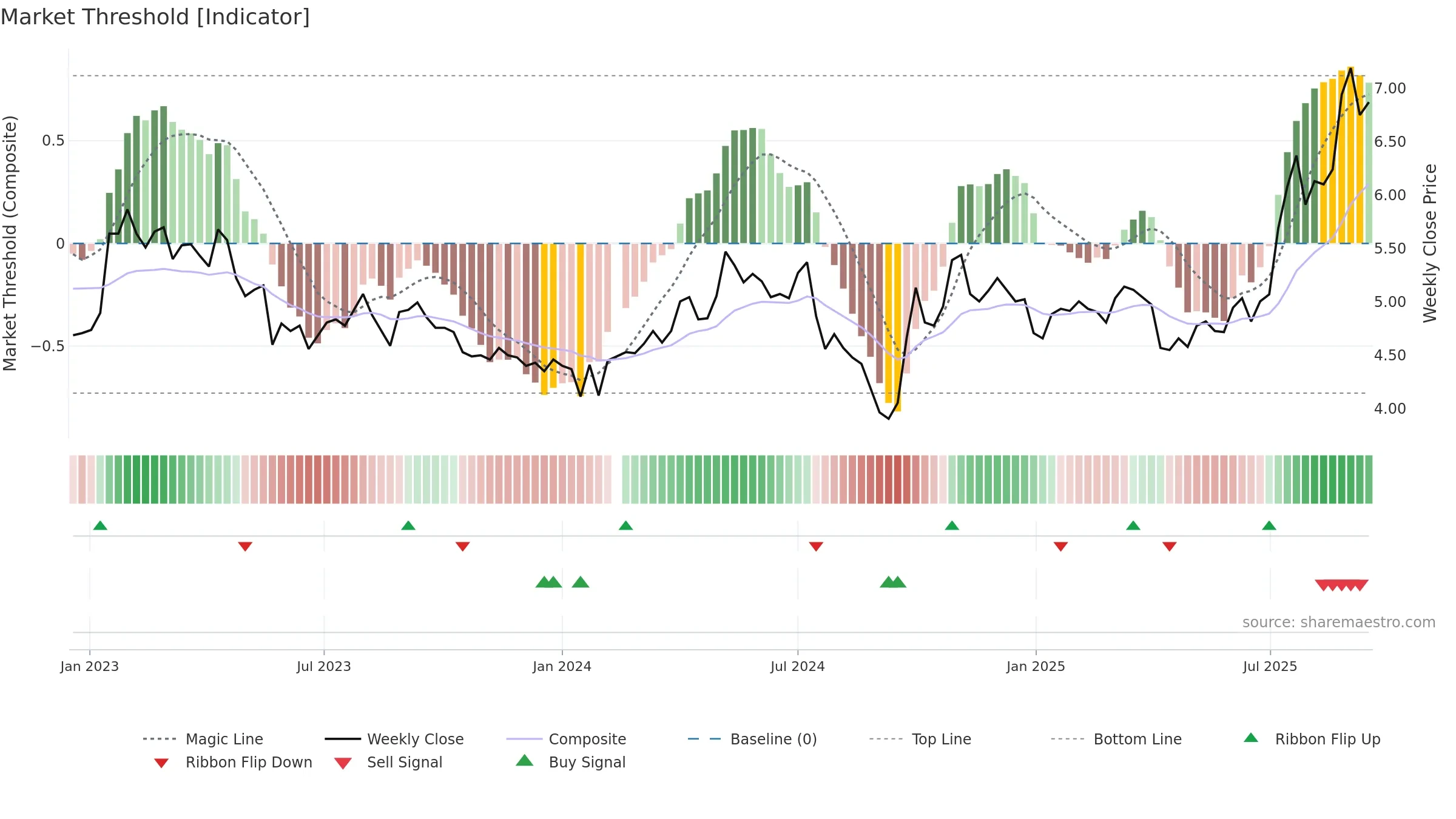Click the Sell Signal cluster after Jul 2025

[x=1341, y=585]
